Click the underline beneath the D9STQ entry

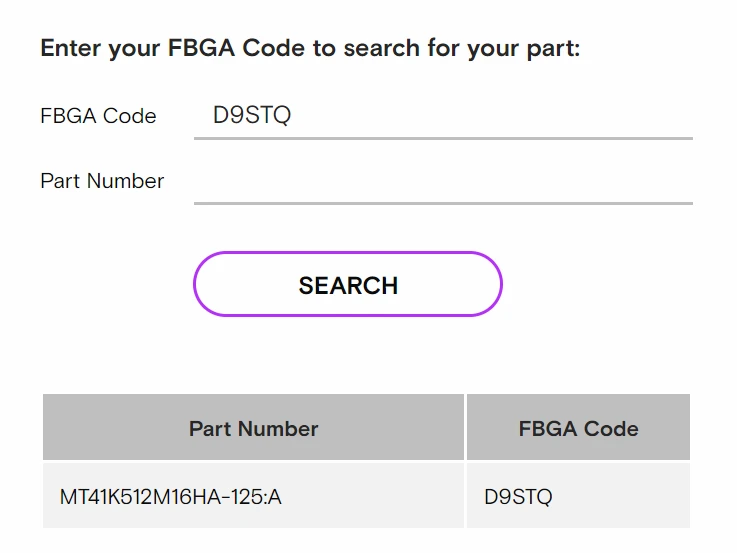[x=443, y=138]
